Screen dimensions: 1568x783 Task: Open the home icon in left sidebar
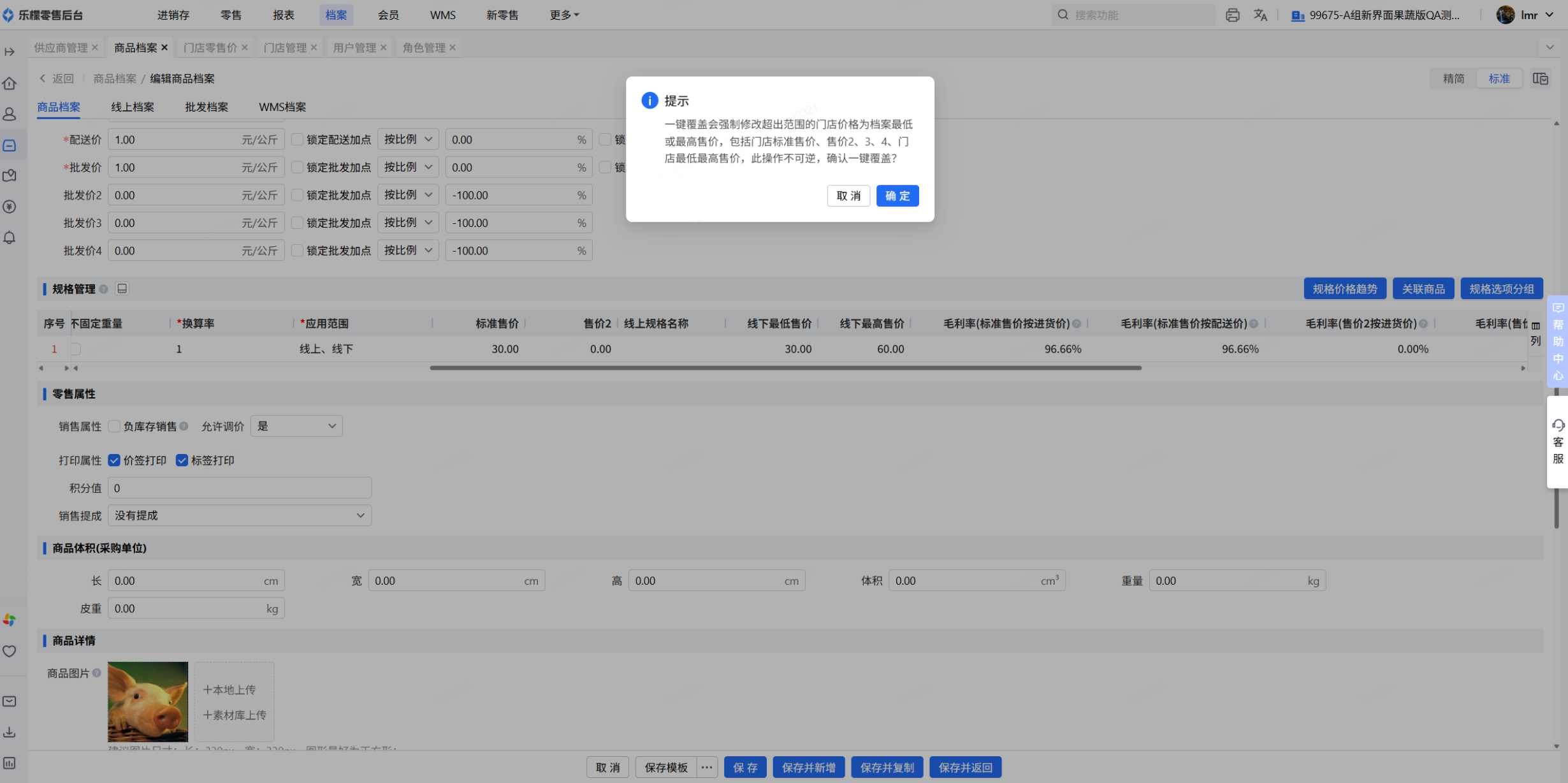tap(10, 84)
